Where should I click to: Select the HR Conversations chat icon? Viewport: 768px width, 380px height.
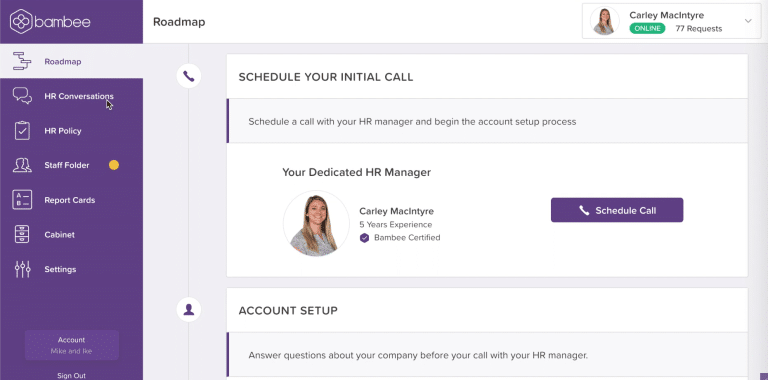(x=22, y=95)
